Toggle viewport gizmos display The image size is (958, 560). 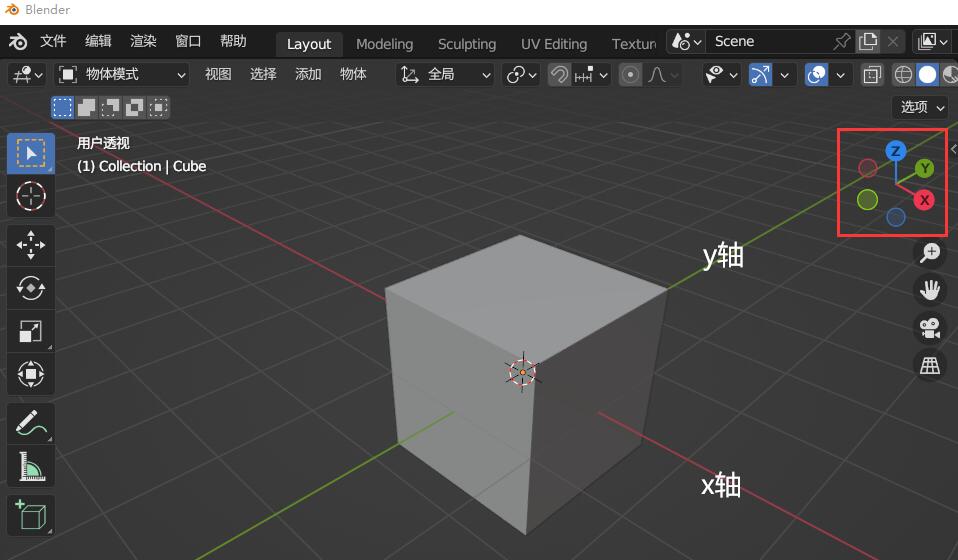[760, 75]
